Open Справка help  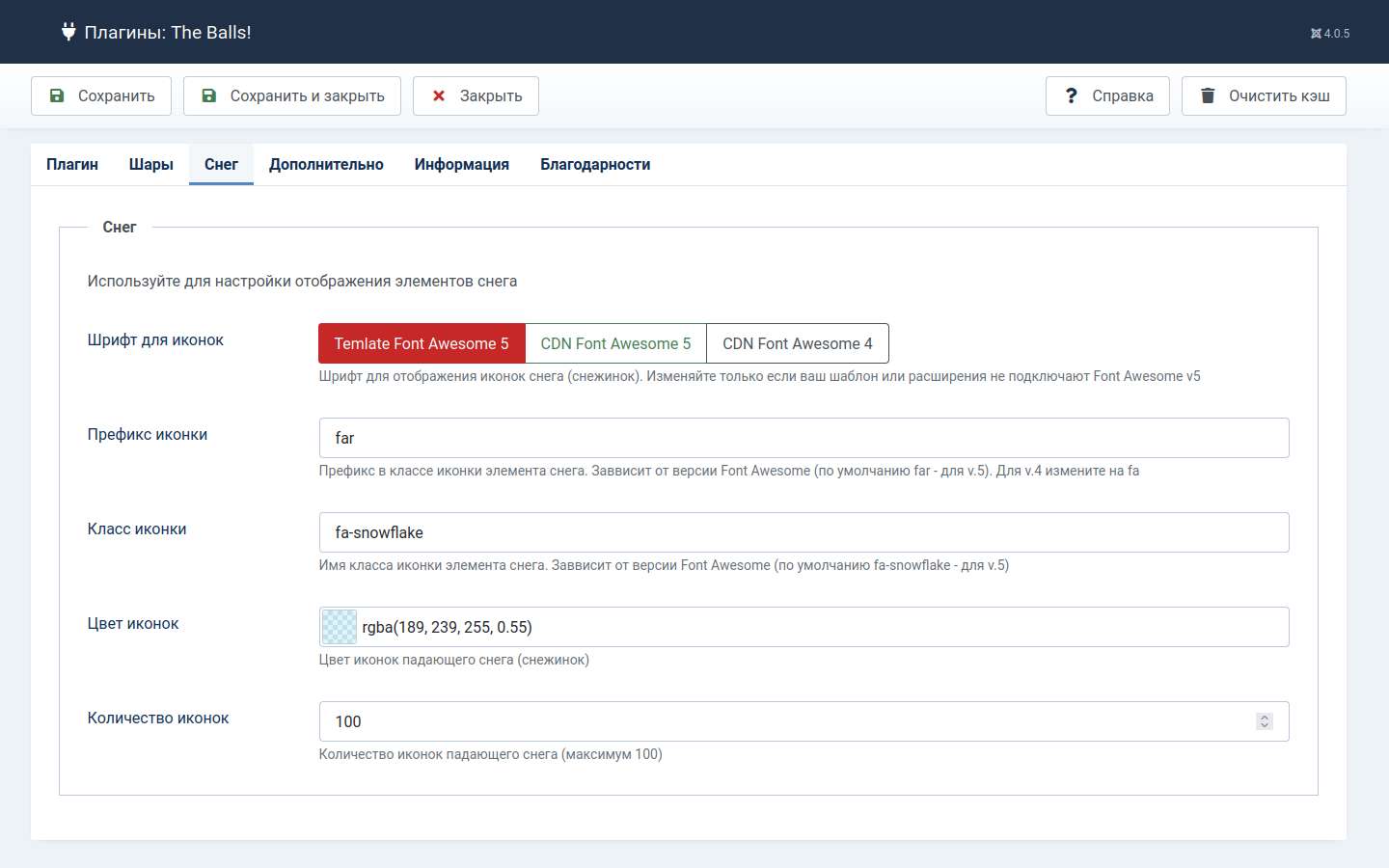click(x=1107, y=95)
